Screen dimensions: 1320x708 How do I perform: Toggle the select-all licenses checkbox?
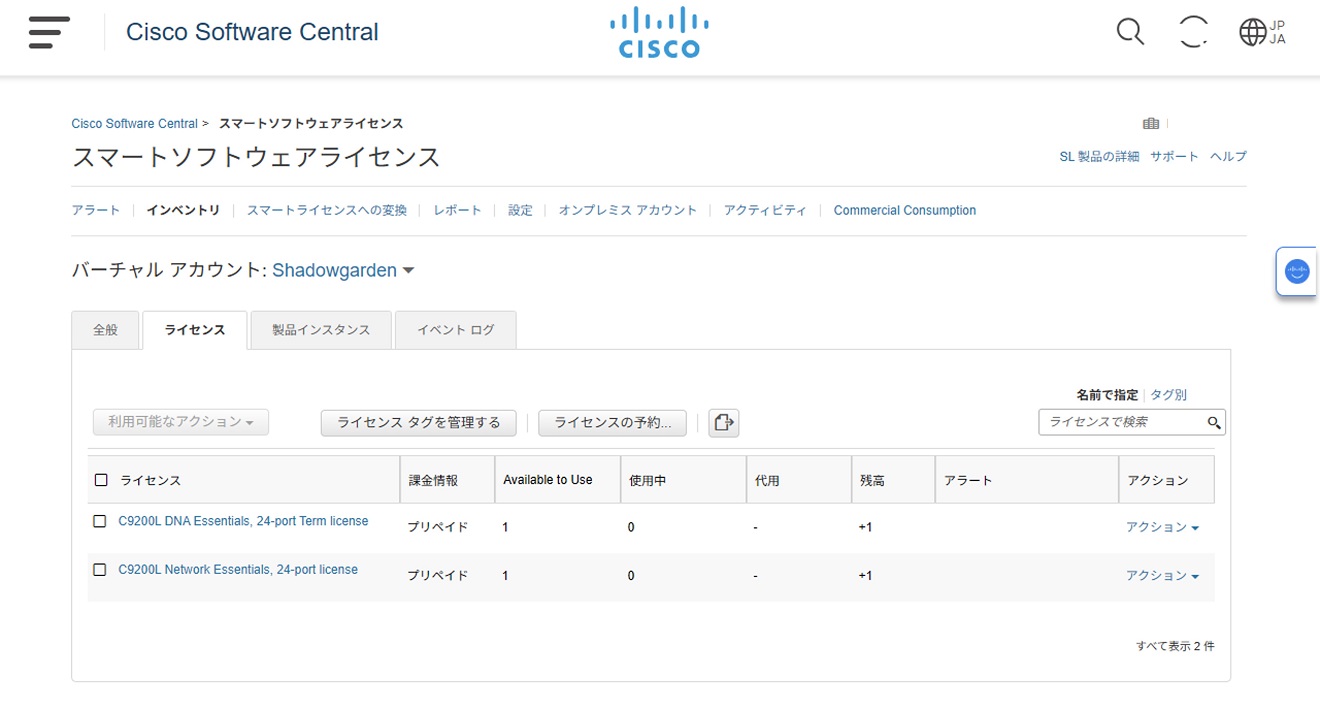pos(101,480)
